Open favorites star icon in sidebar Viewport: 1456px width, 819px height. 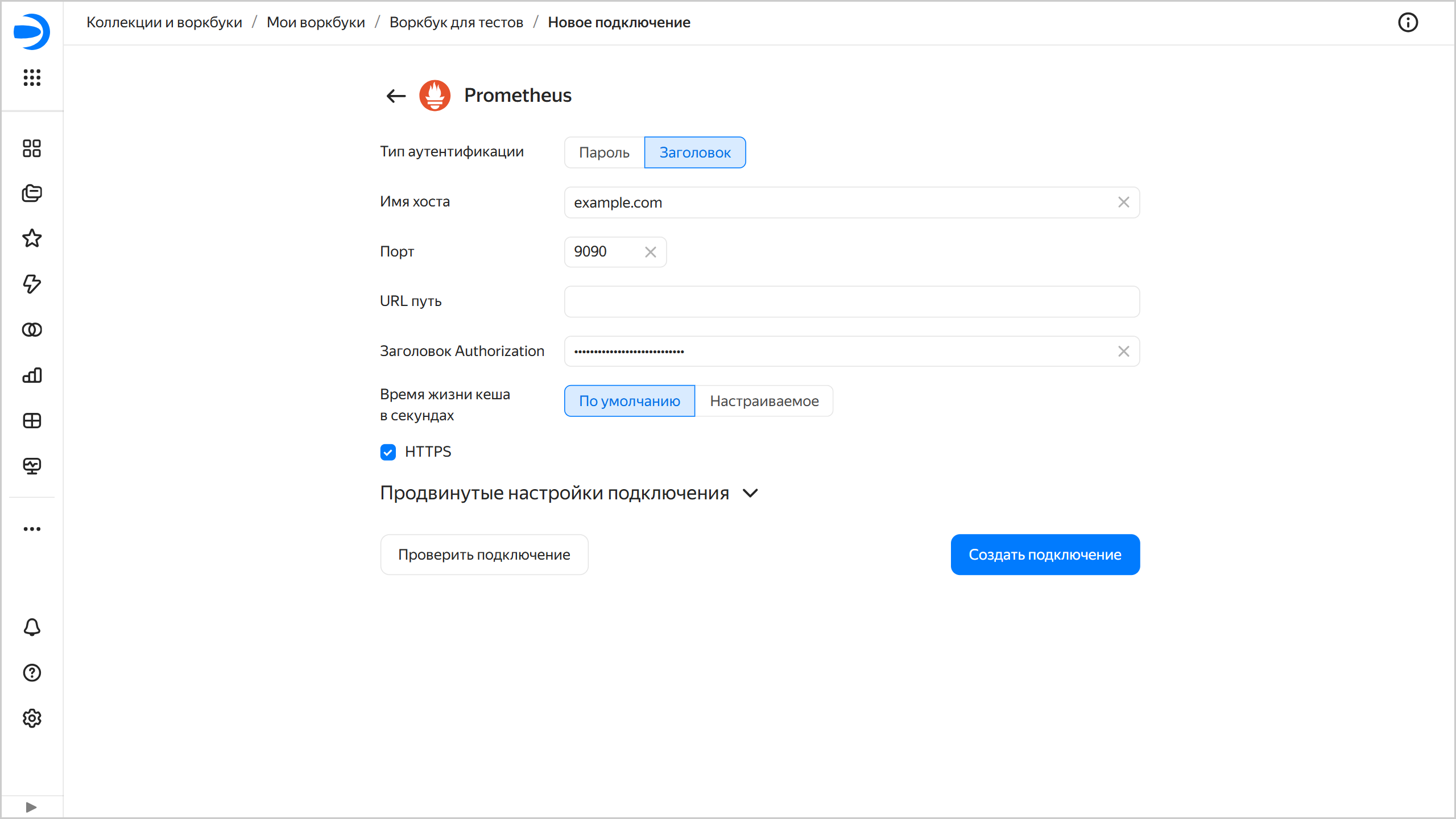coord(32,238)
